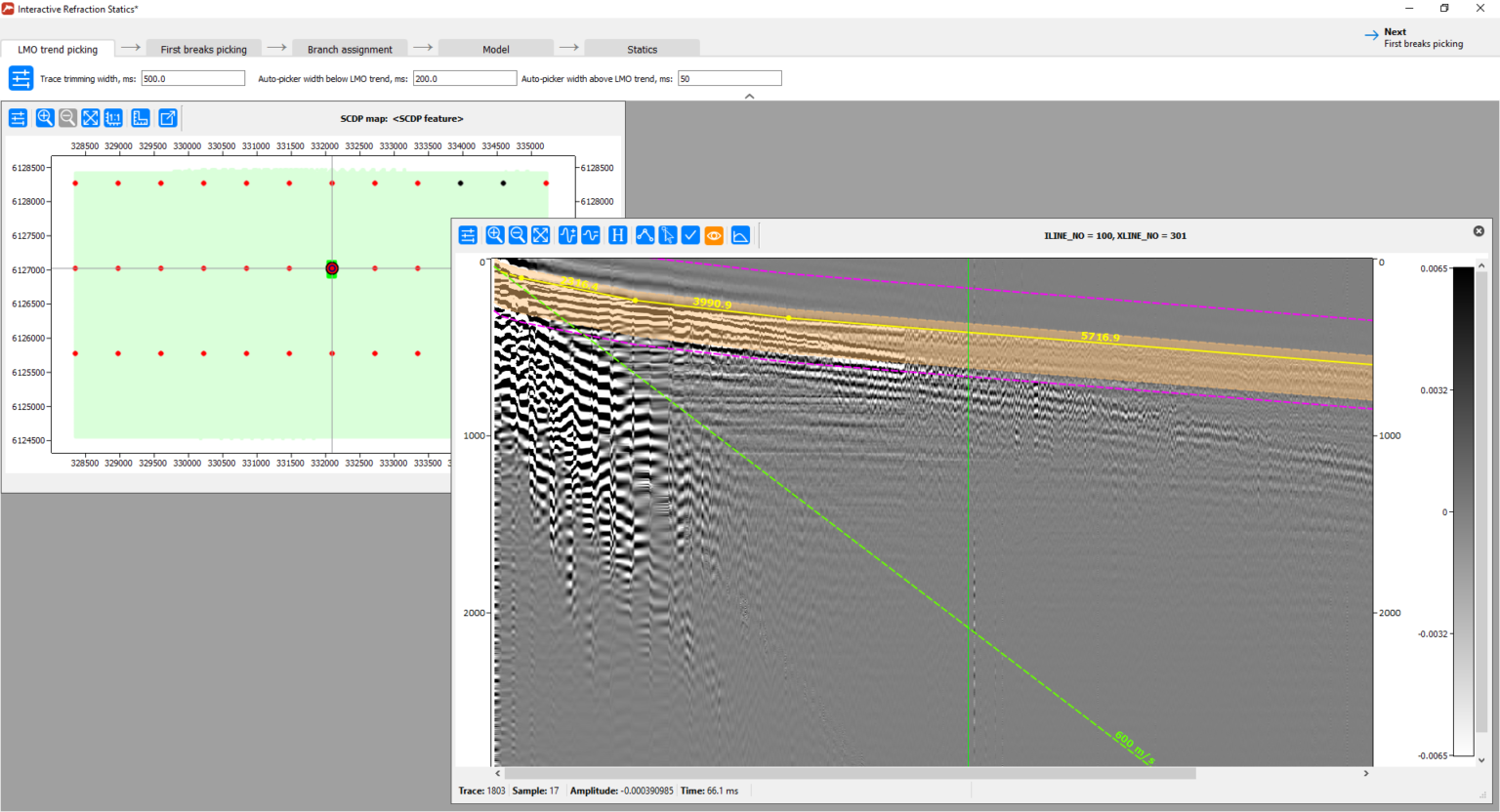Switch to the First breaks picking stage
Viewport: 1500px width, 812px height.
(x=203, y=48)
